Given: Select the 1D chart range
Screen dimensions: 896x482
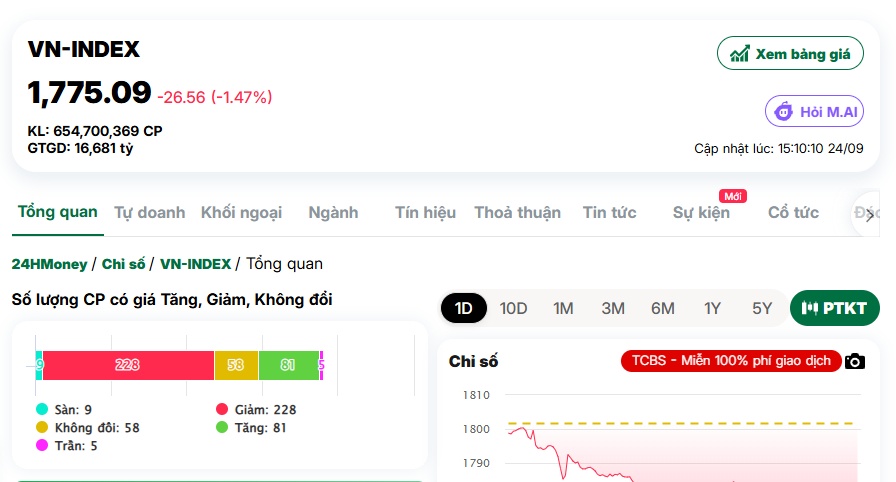Looking at the screenshot, I should [x=463, y=308].
